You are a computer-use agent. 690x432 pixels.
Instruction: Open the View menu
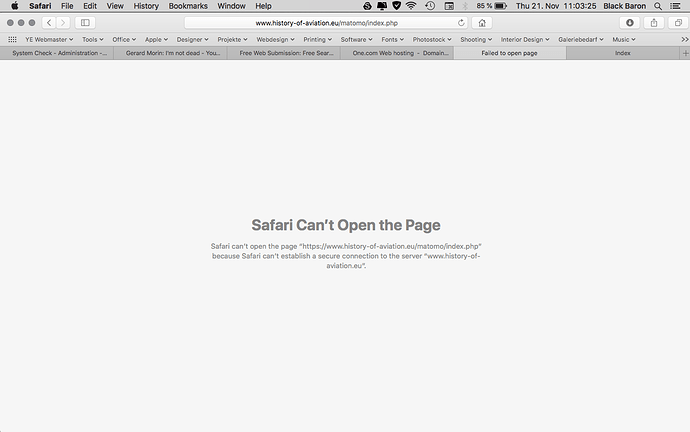coord(115,6)
